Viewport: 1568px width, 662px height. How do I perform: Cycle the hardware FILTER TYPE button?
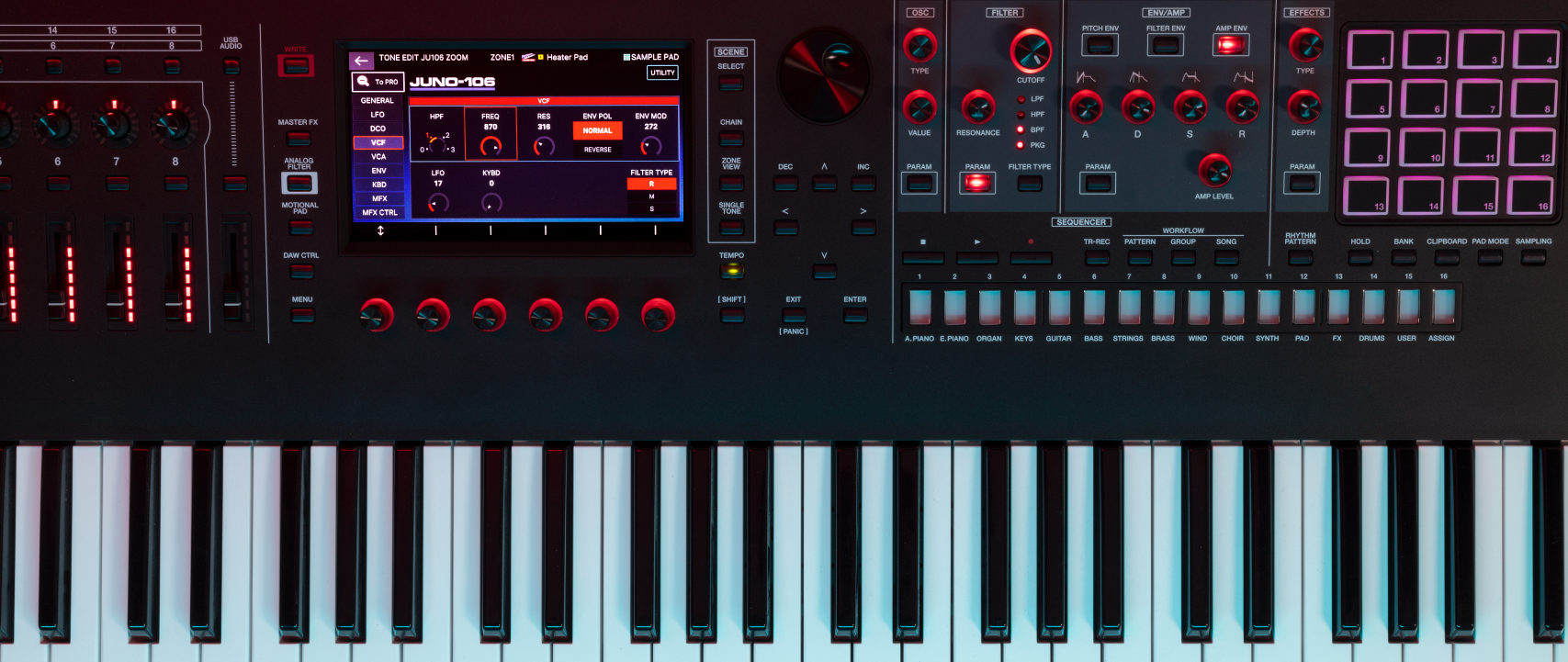tap(1030, 183)
